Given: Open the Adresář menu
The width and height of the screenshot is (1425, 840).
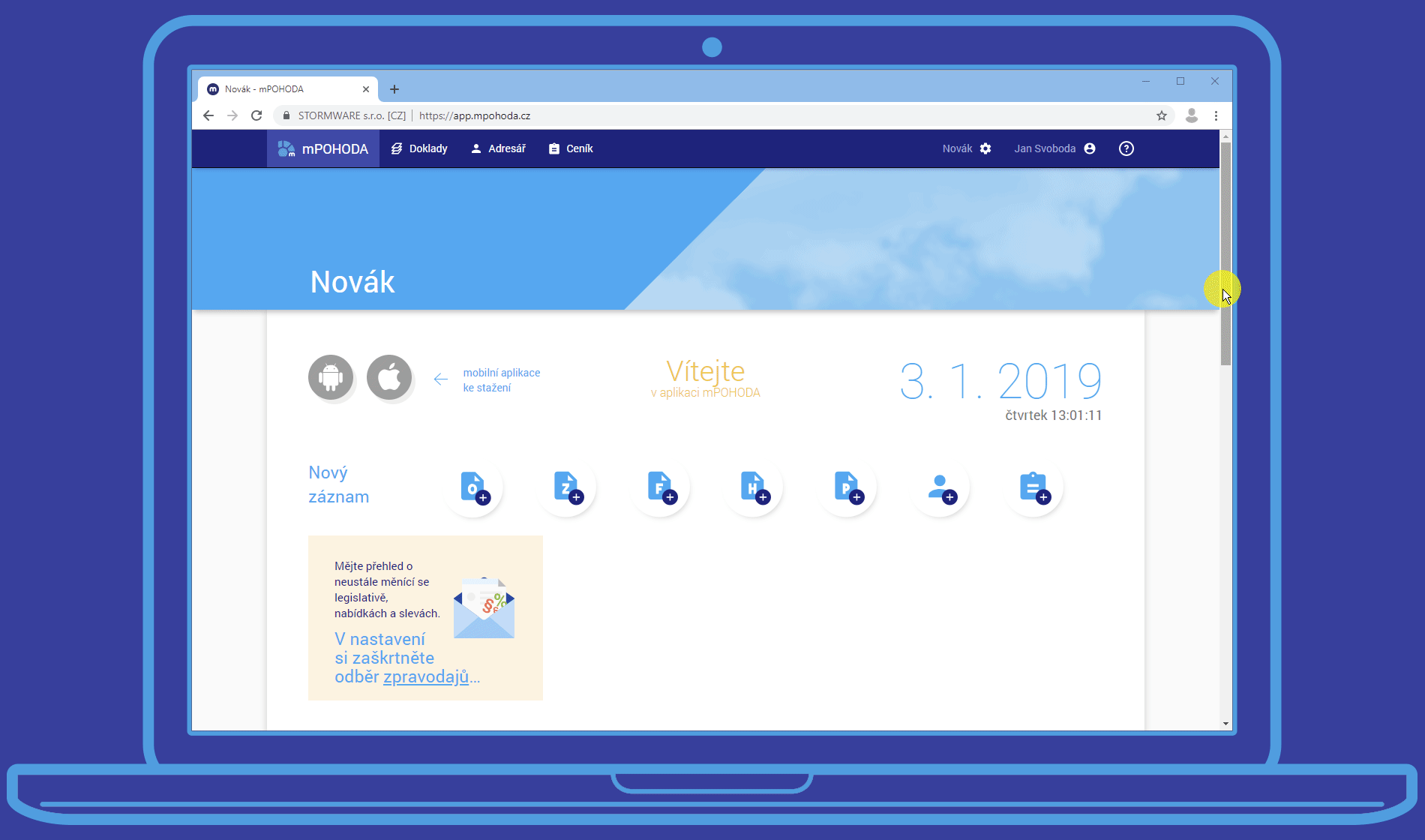Looking at the screenshot, I should 498,148.
